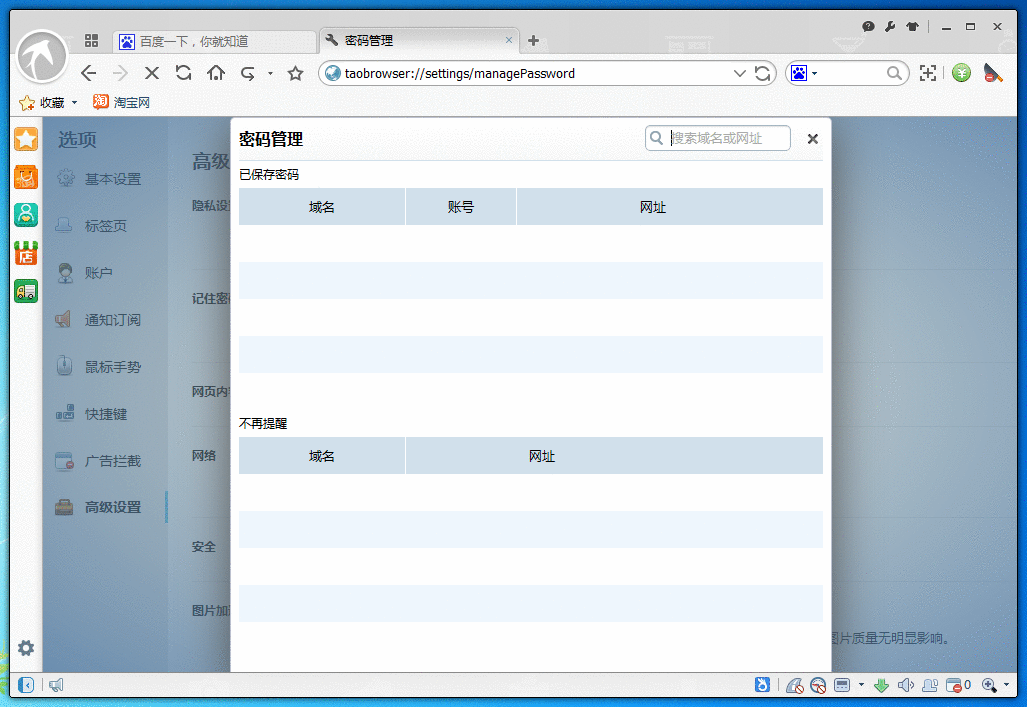Toggle the ad-block counter icon in status bar
This screenshot has width=1027, height=707.
click(958, 685)
